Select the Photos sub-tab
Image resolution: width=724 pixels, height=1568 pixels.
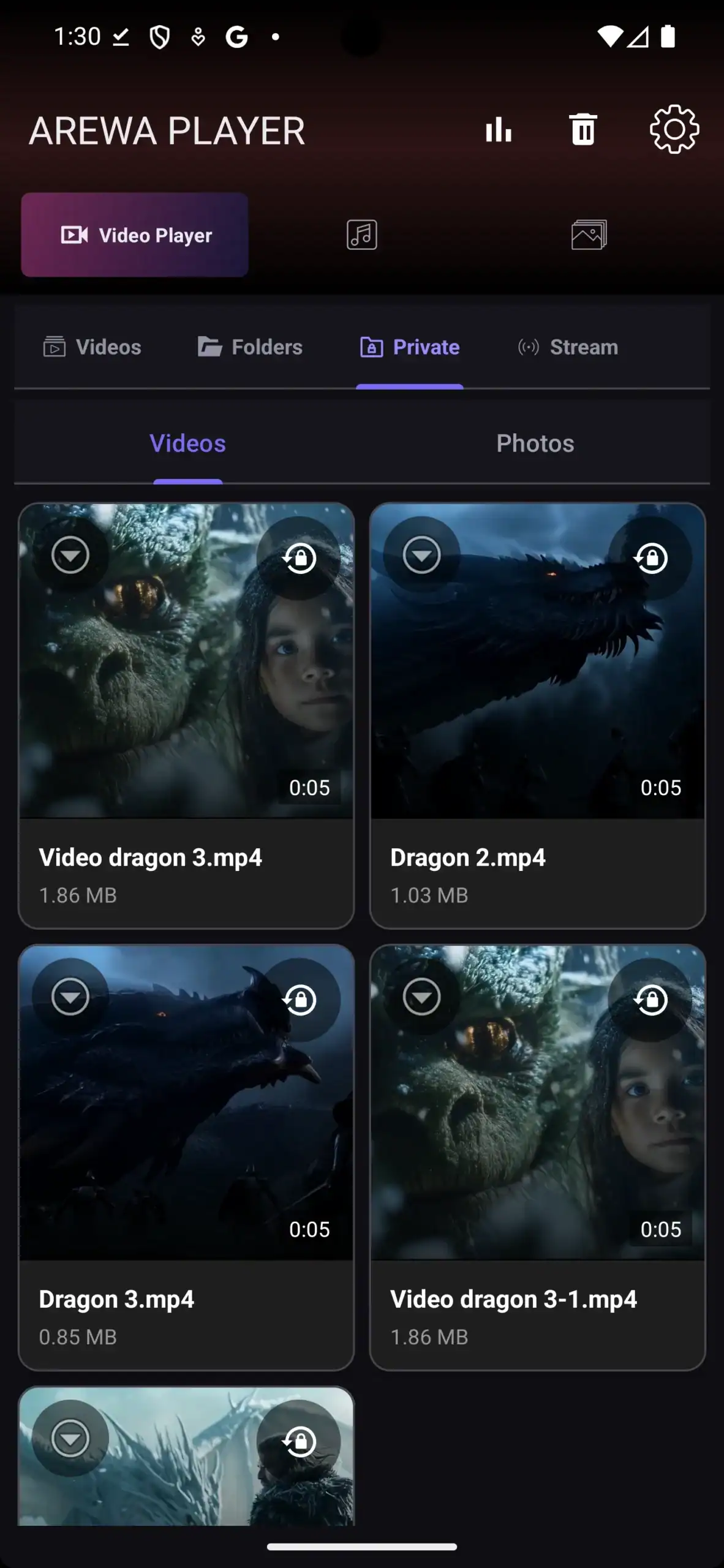coord(535,443)
